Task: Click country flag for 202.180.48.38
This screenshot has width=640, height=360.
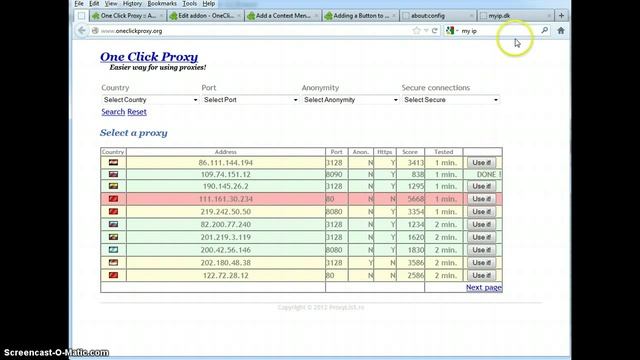Action: (113, 262)
